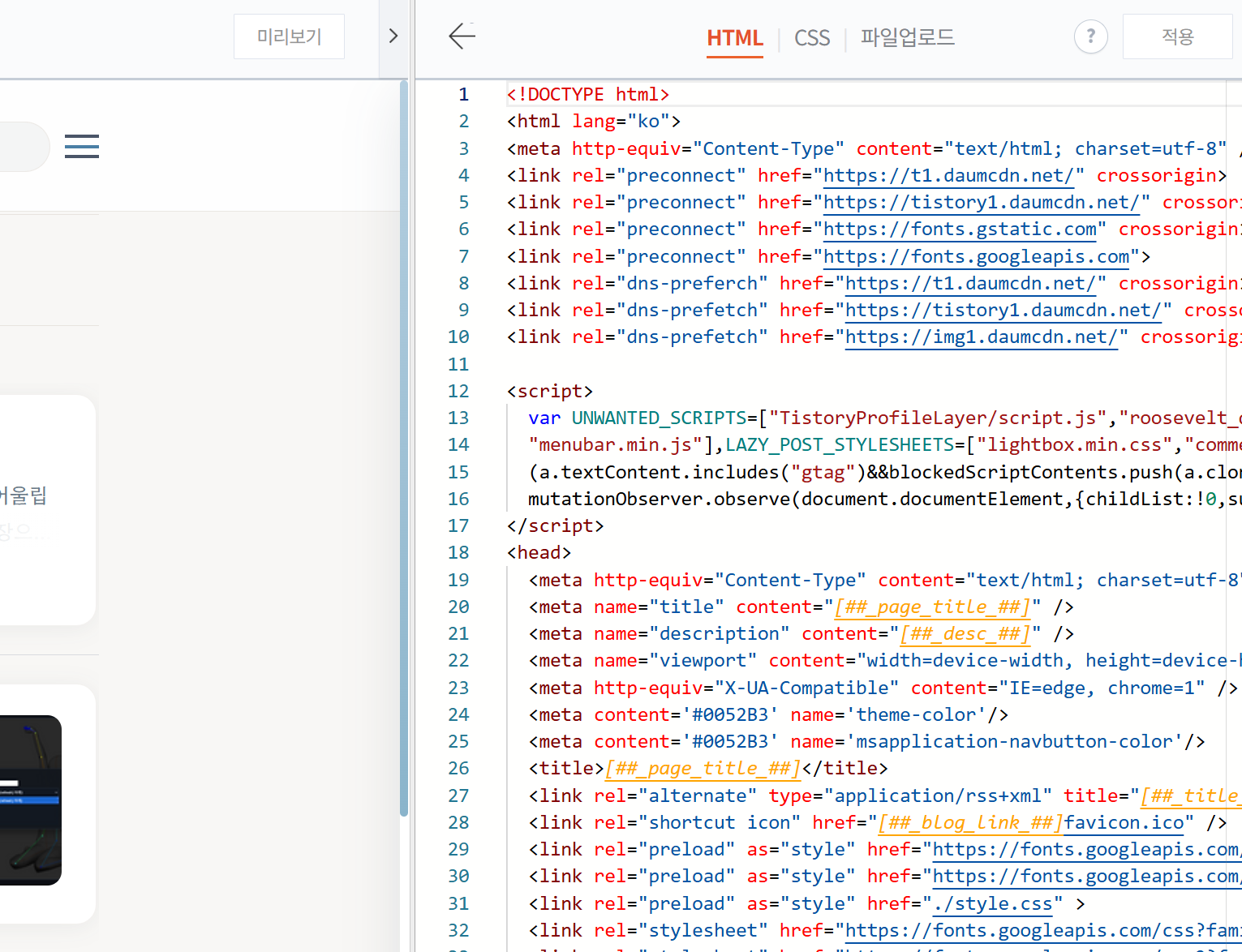Click "stylesheet" text on line 32

tap(703, 931)
